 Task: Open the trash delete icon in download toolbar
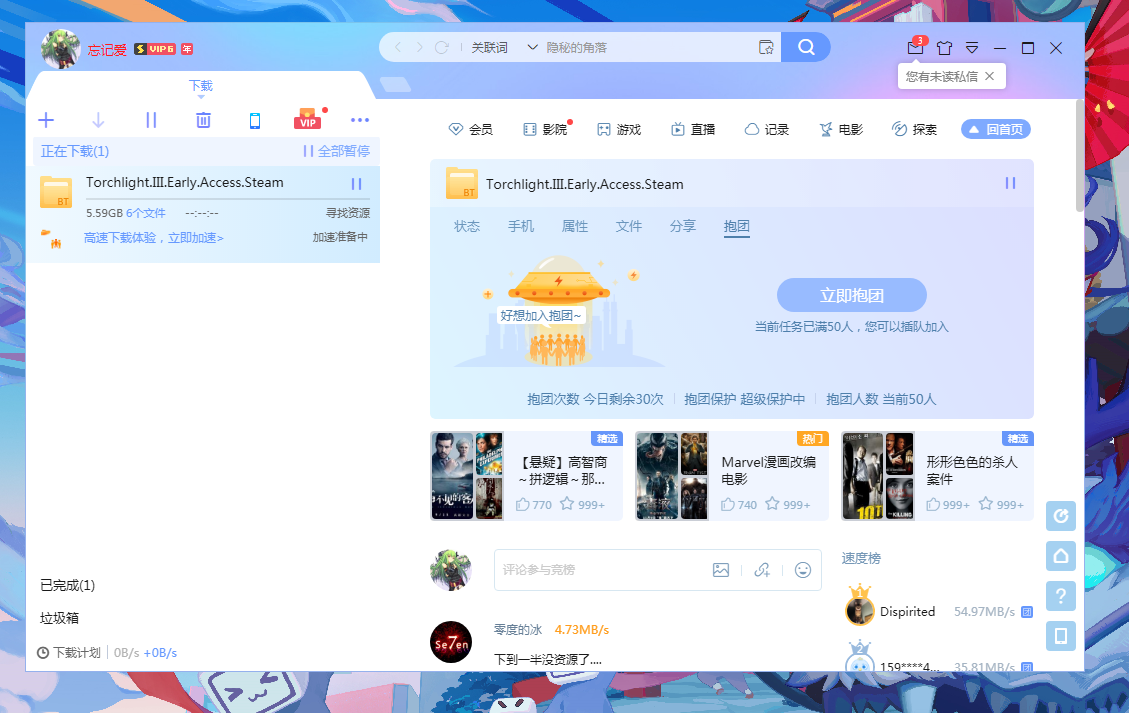(x=203, y=119)
